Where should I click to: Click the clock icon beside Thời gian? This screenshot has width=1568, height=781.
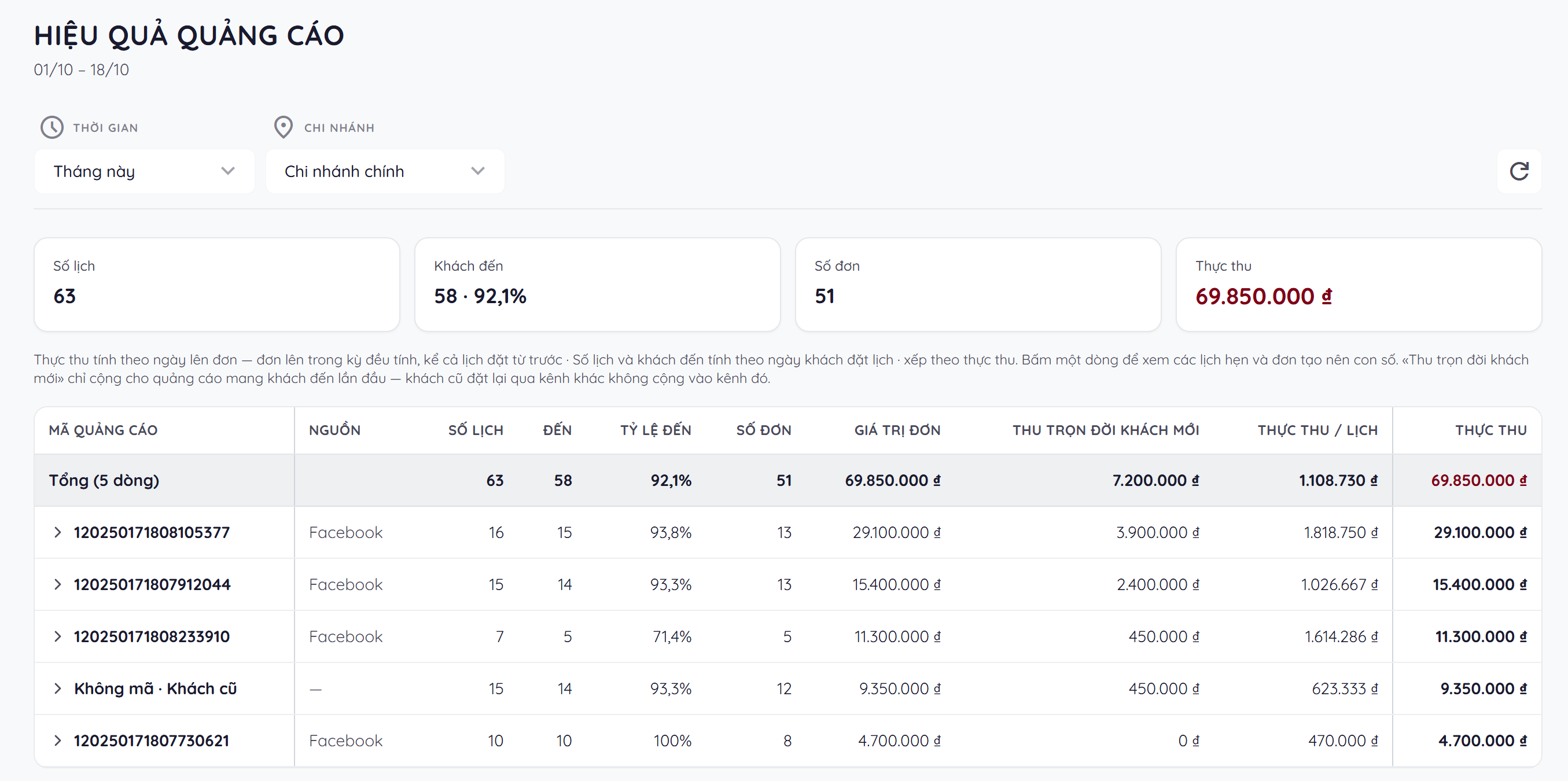pyautogui.click(x=51, y=127)
